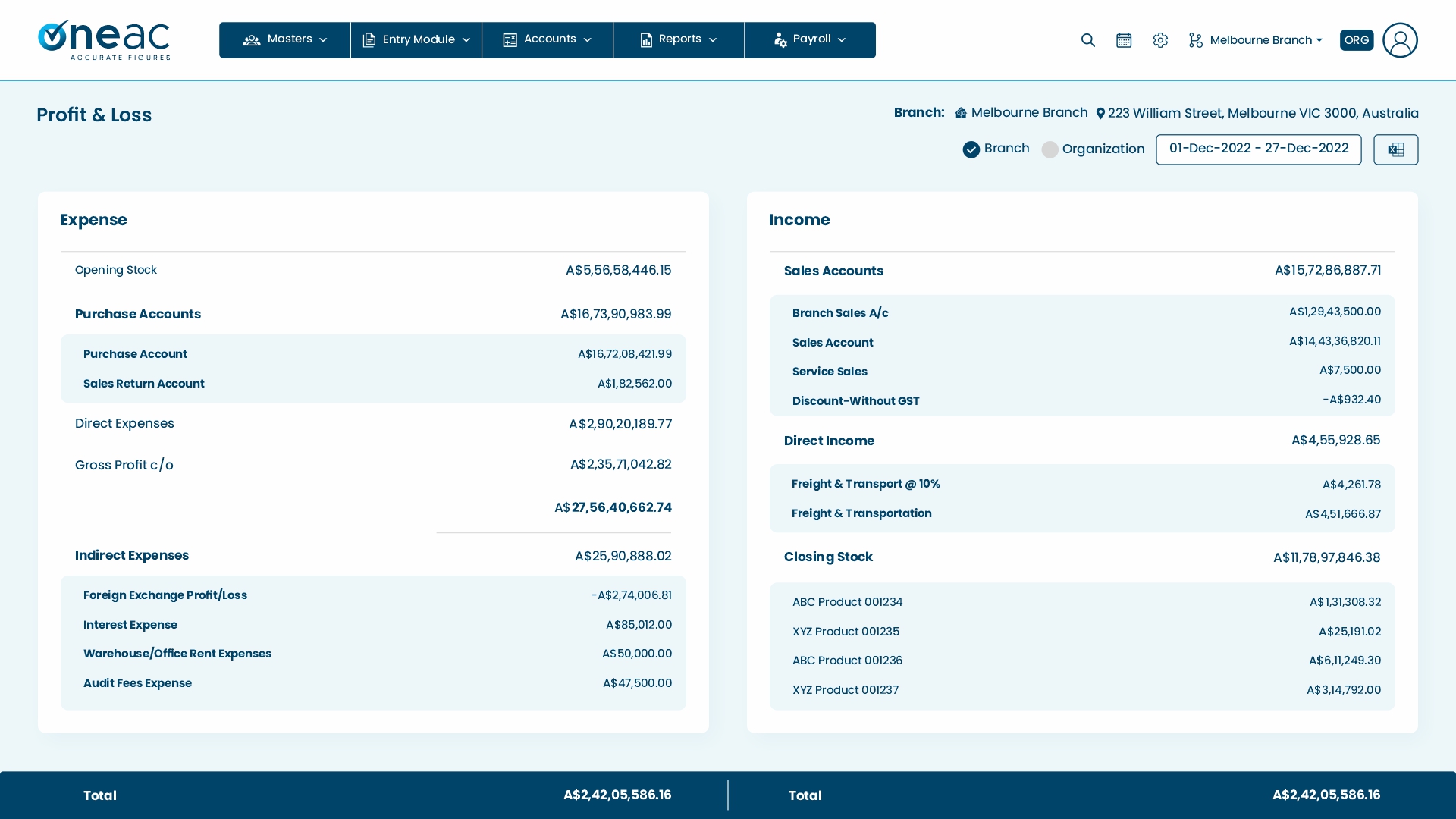Open the Reports menu
The width and height of the screenshot is (1456, 819).
pos(679,40)
